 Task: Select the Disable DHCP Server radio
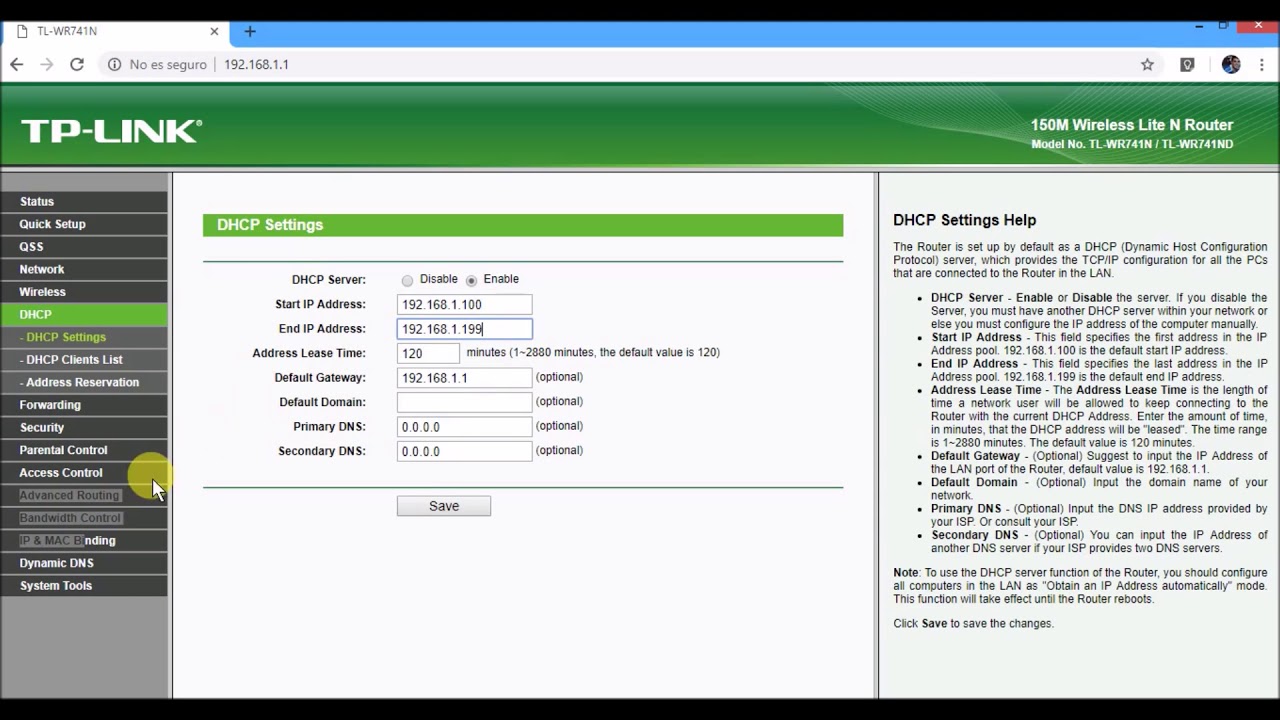pos(407,280)
